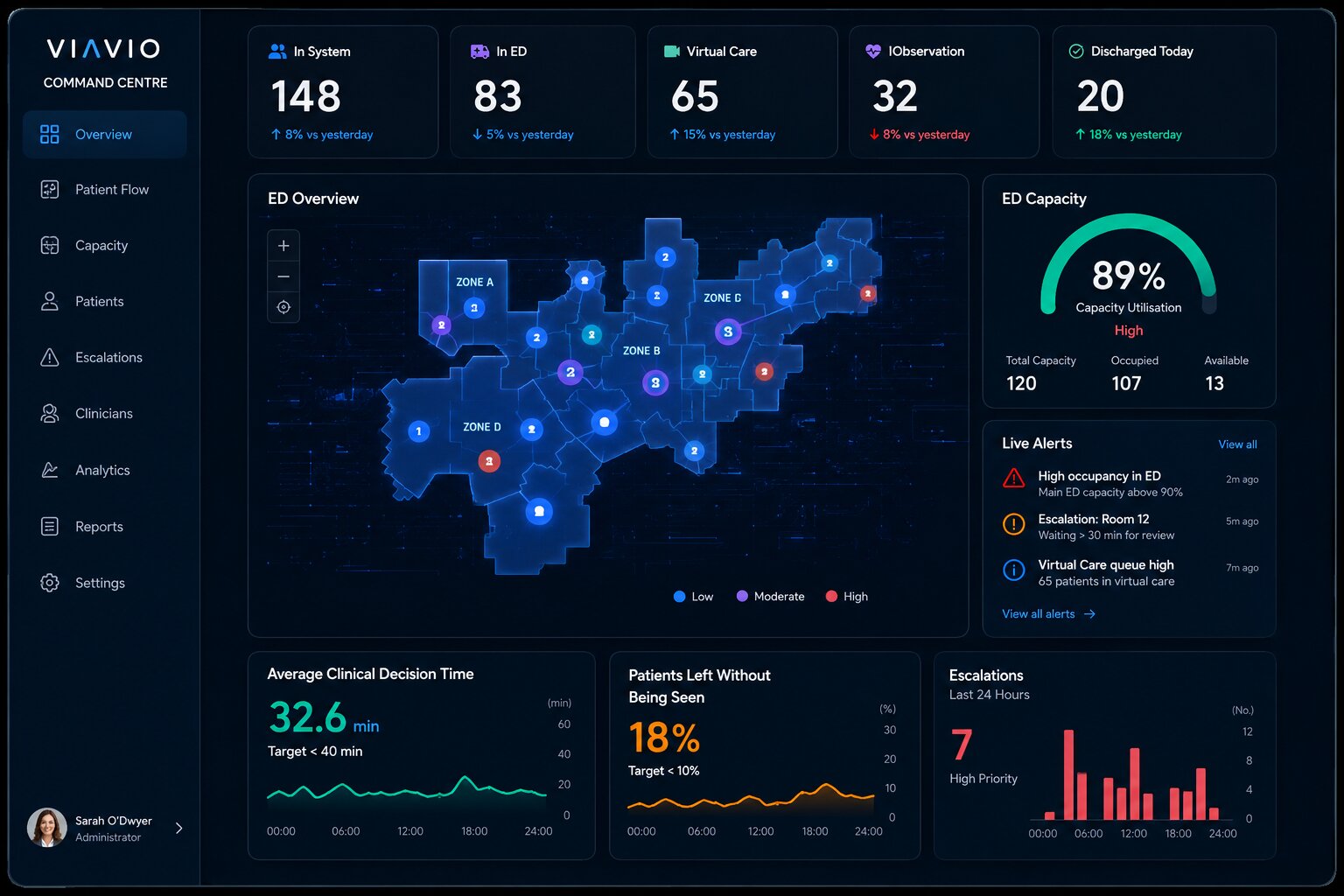Click the Capacity sidebar icon
This screenshot has width=1344, height=896.
click(x=50, y=245)
